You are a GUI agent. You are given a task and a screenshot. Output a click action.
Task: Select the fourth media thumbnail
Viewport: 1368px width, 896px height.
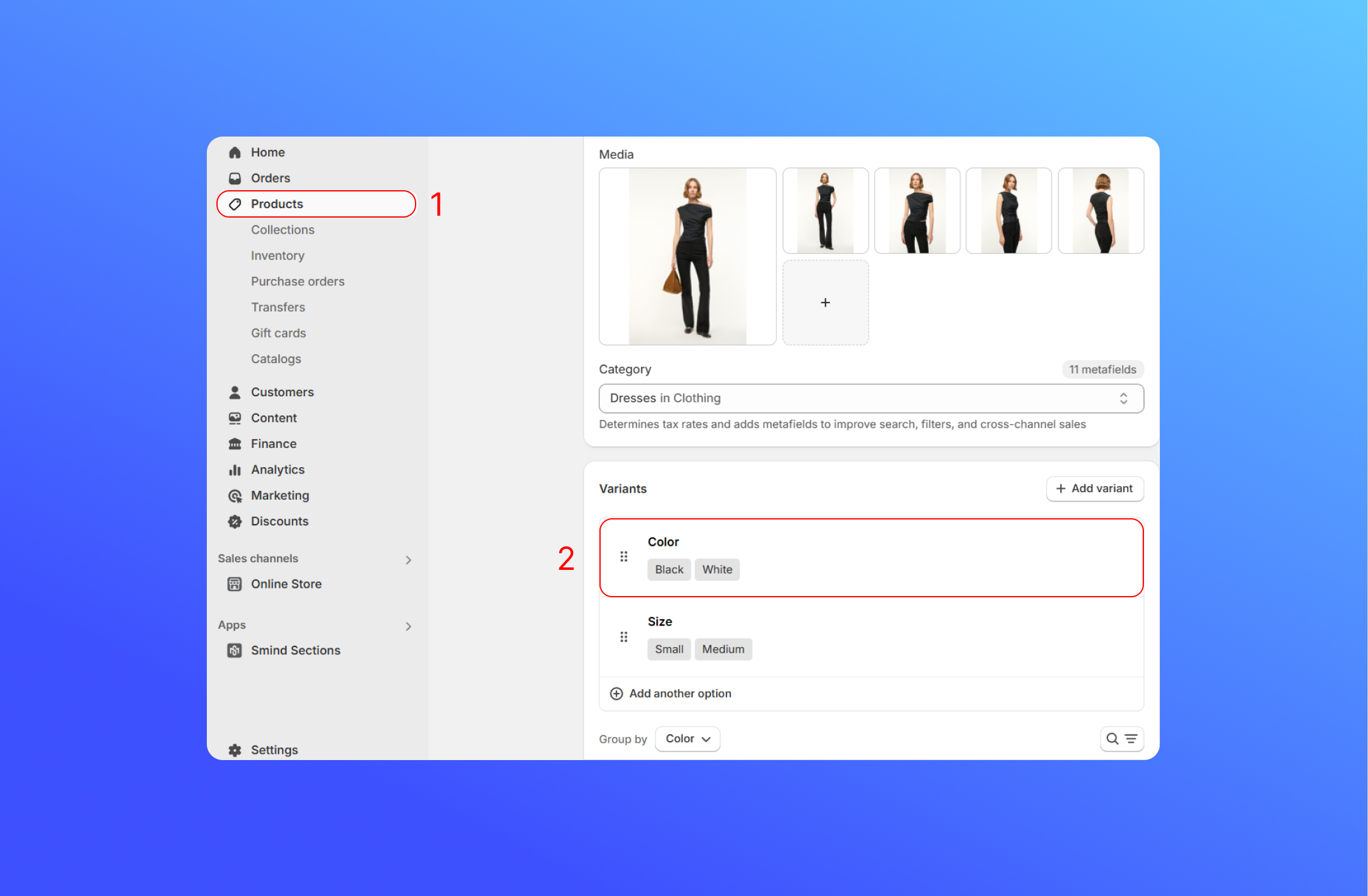[x=1009, y=211]
